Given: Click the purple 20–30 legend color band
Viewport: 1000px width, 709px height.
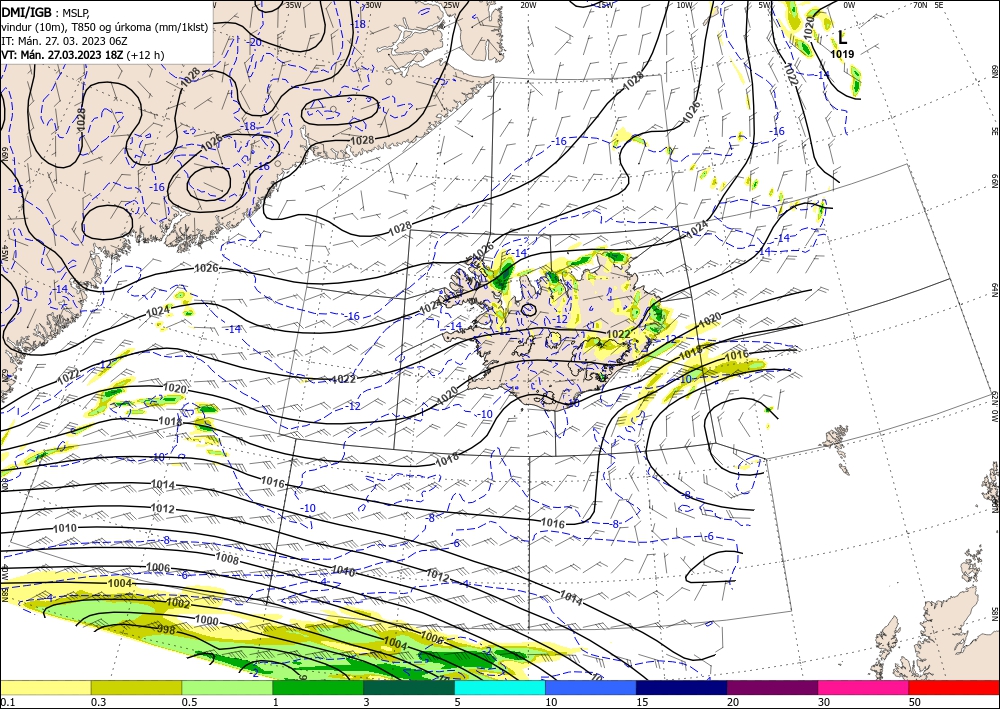Looking at the screenshot, I should [772, 687].
